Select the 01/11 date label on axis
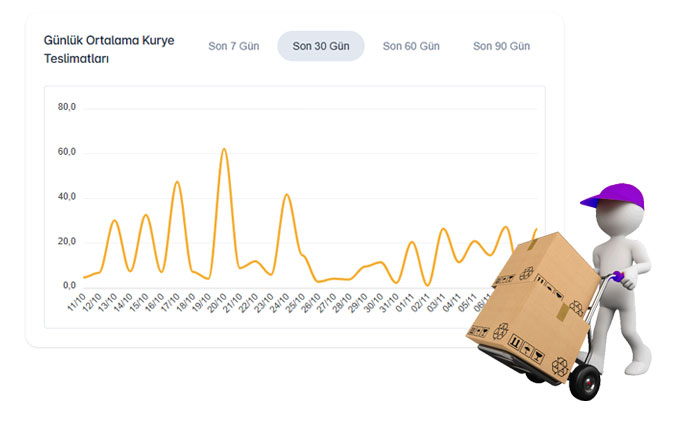Screen dimensions: 685x440 pyautogui.click(x=405, y=302)
